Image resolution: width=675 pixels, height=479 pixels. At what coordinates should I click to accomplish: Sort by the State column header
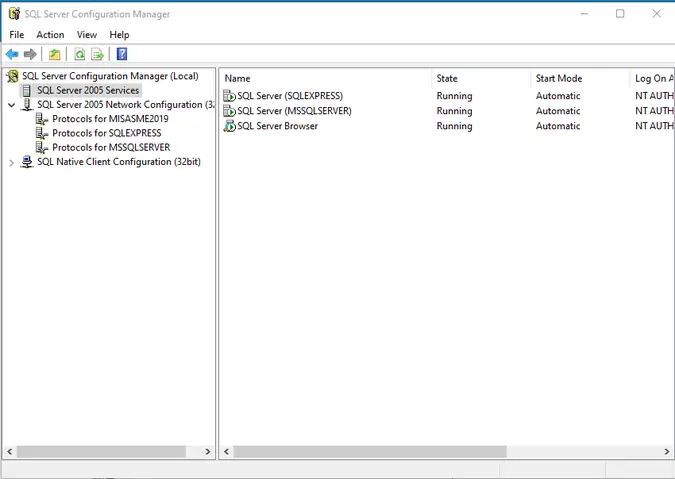(x=481, y=78)
